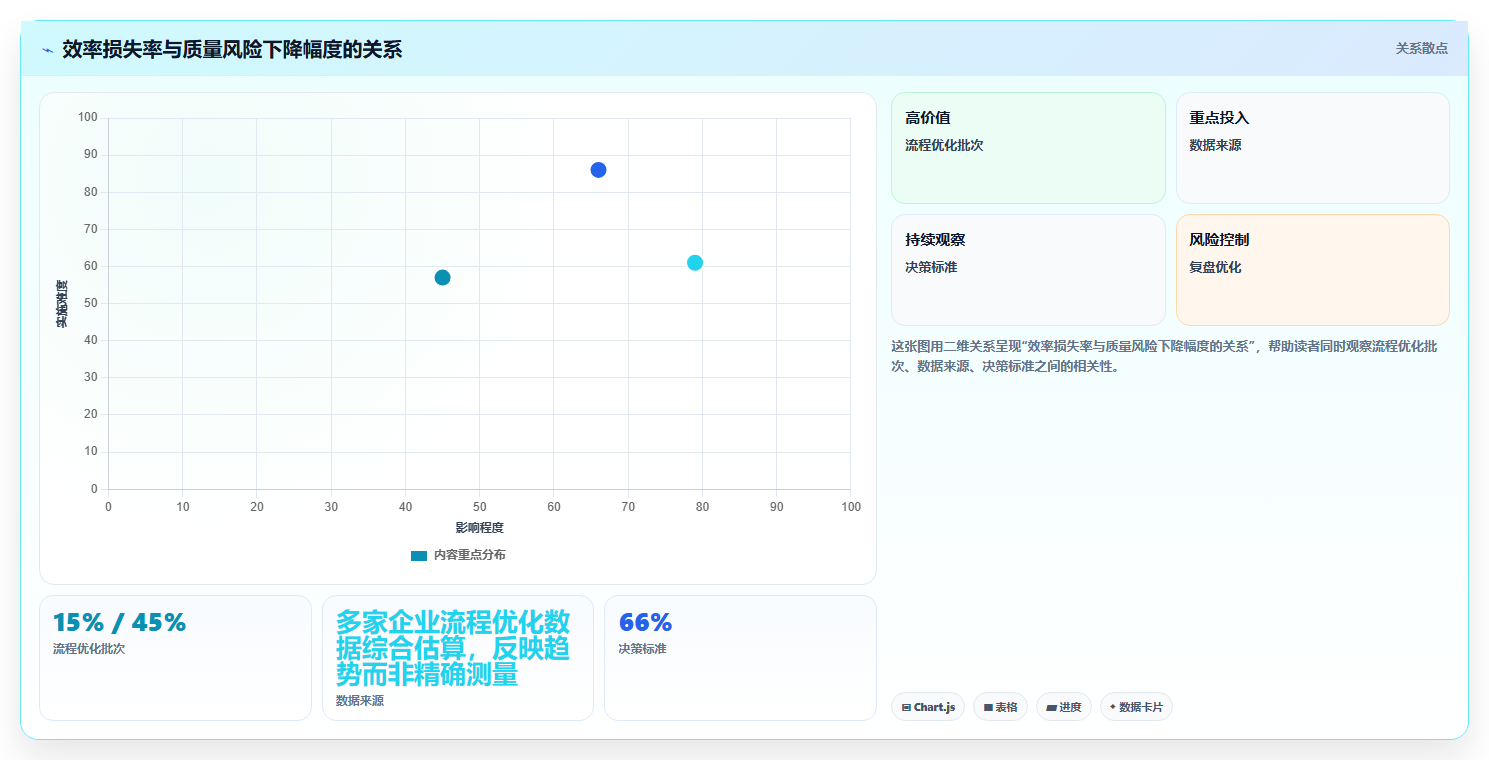This screenshot has width=1489, height=760.
Task: Click the 决策标准 label under 66%
Action: 642,648
